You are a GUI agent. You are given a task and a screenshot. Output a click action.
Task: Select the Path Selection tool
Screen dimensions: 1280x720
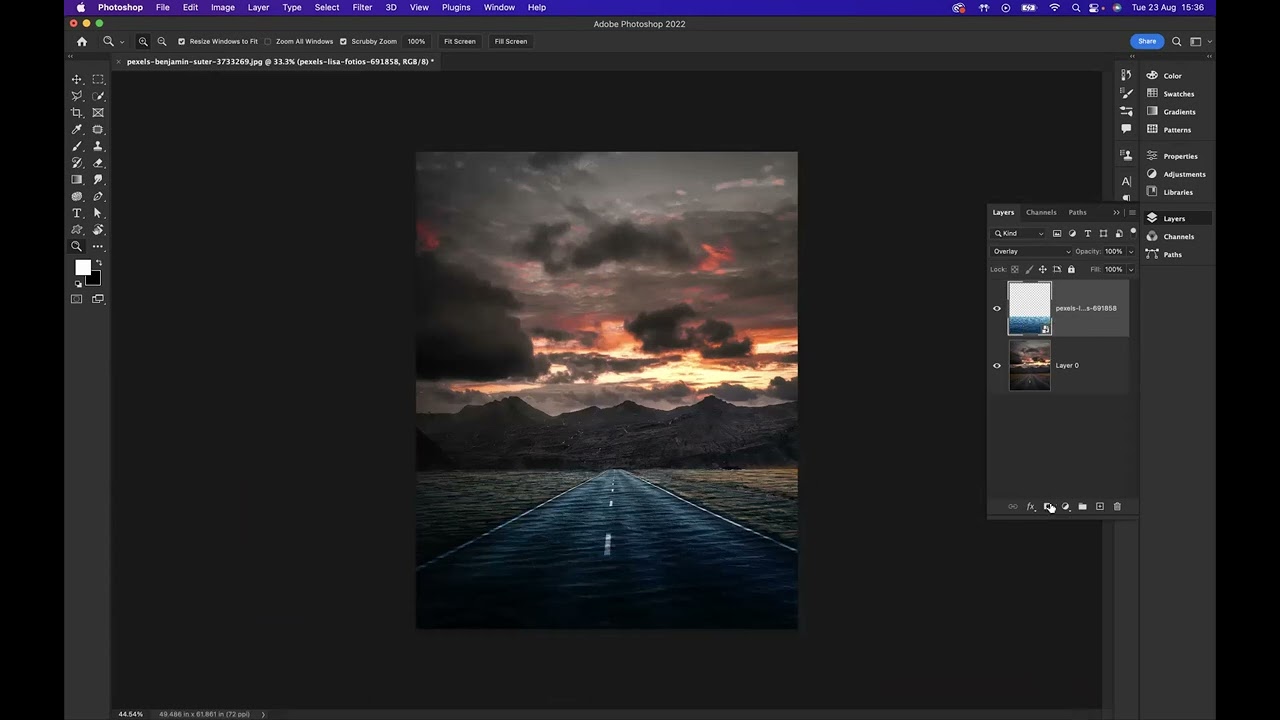click(98, 213)
